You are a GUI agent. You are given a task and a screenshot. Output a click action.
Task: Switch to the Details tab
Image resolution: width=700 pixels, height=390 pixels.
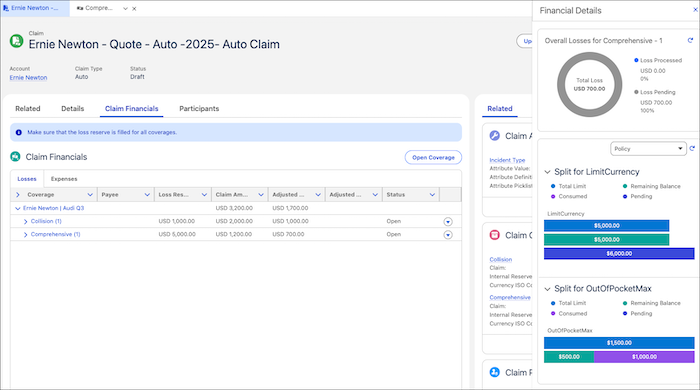tap(73, 108)
